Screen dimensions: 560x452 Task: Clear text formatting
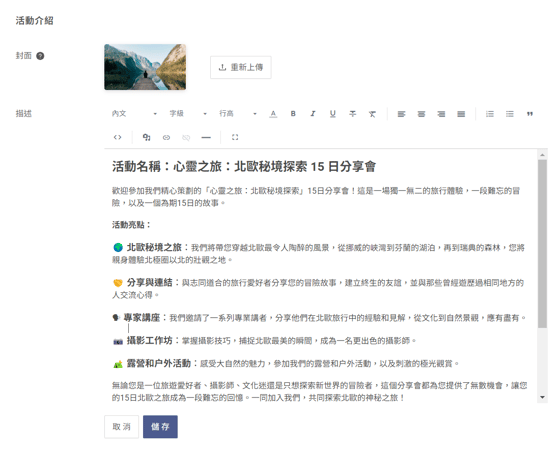372,114
